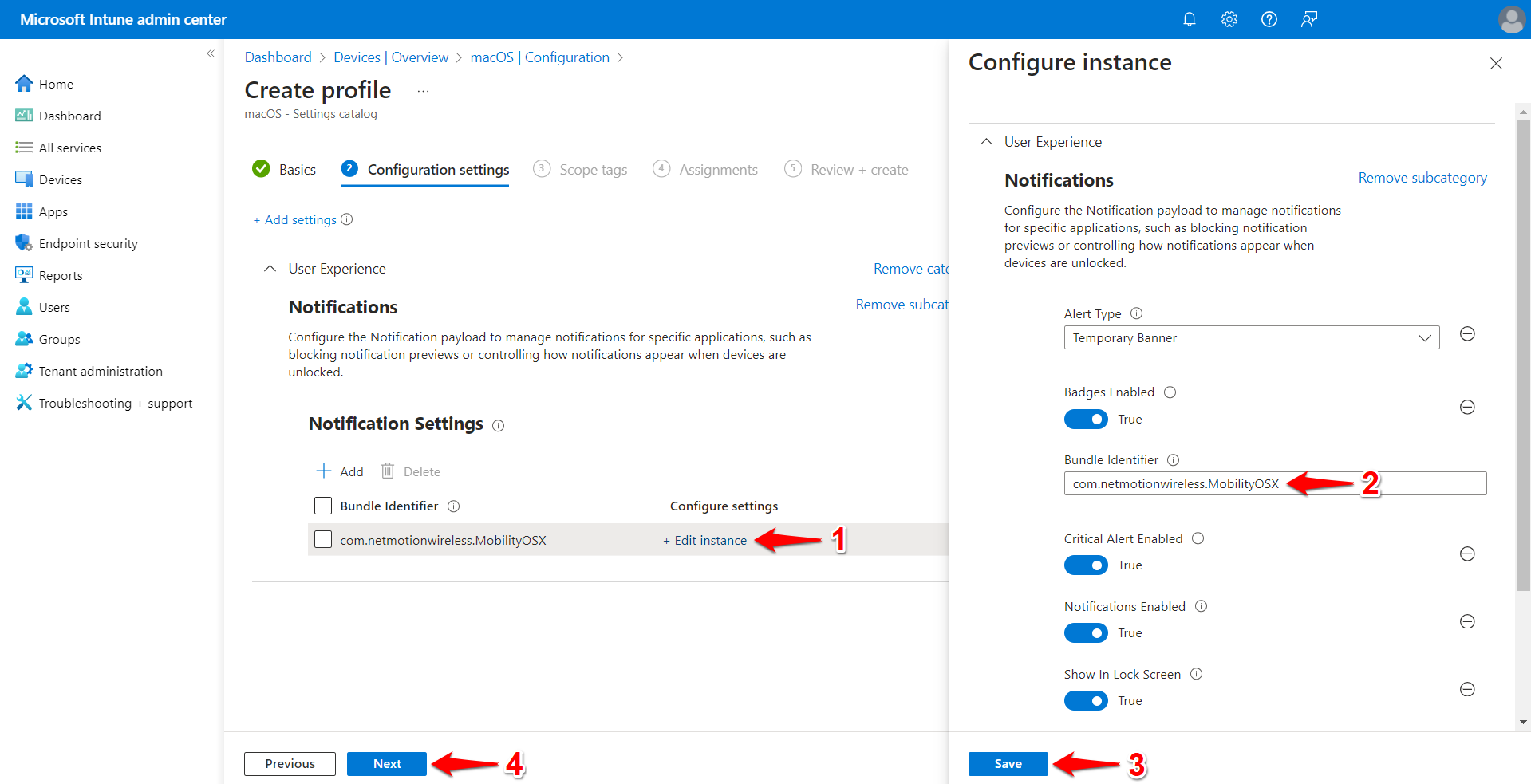The image size is (1531, 784).
Task: Click the Previous button
Action: 290,763
